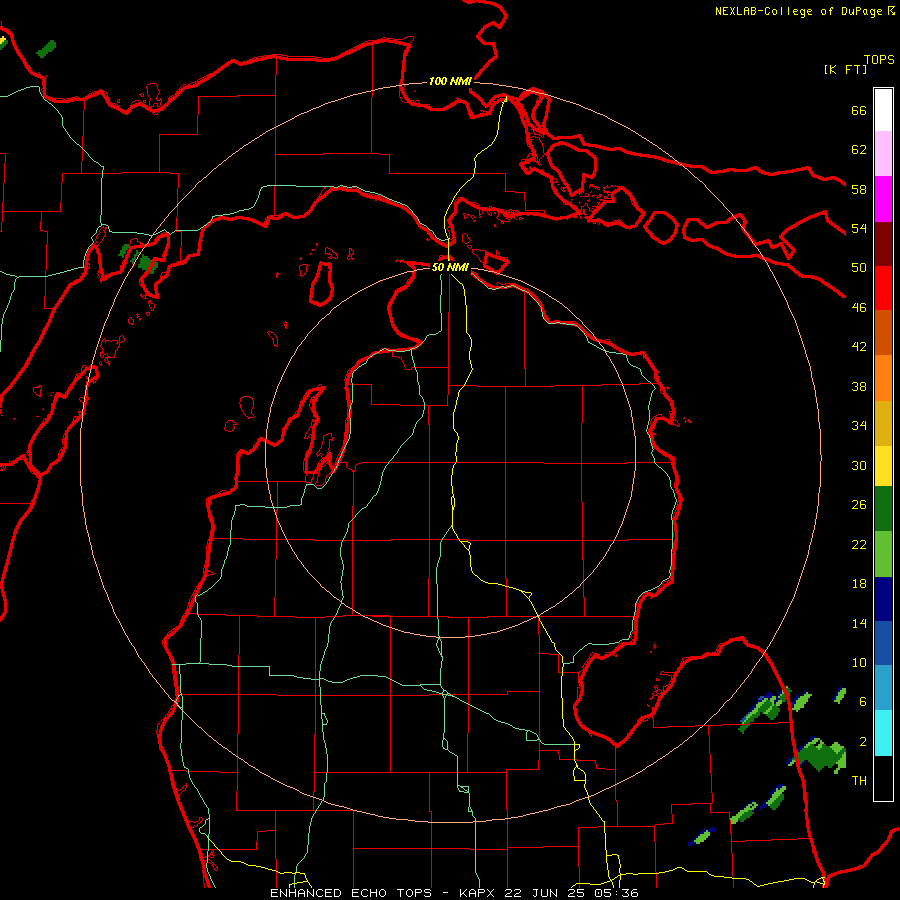900x900 pixels.
Task: Click the navy blue legend segment
Action: (x=883, y=599)
